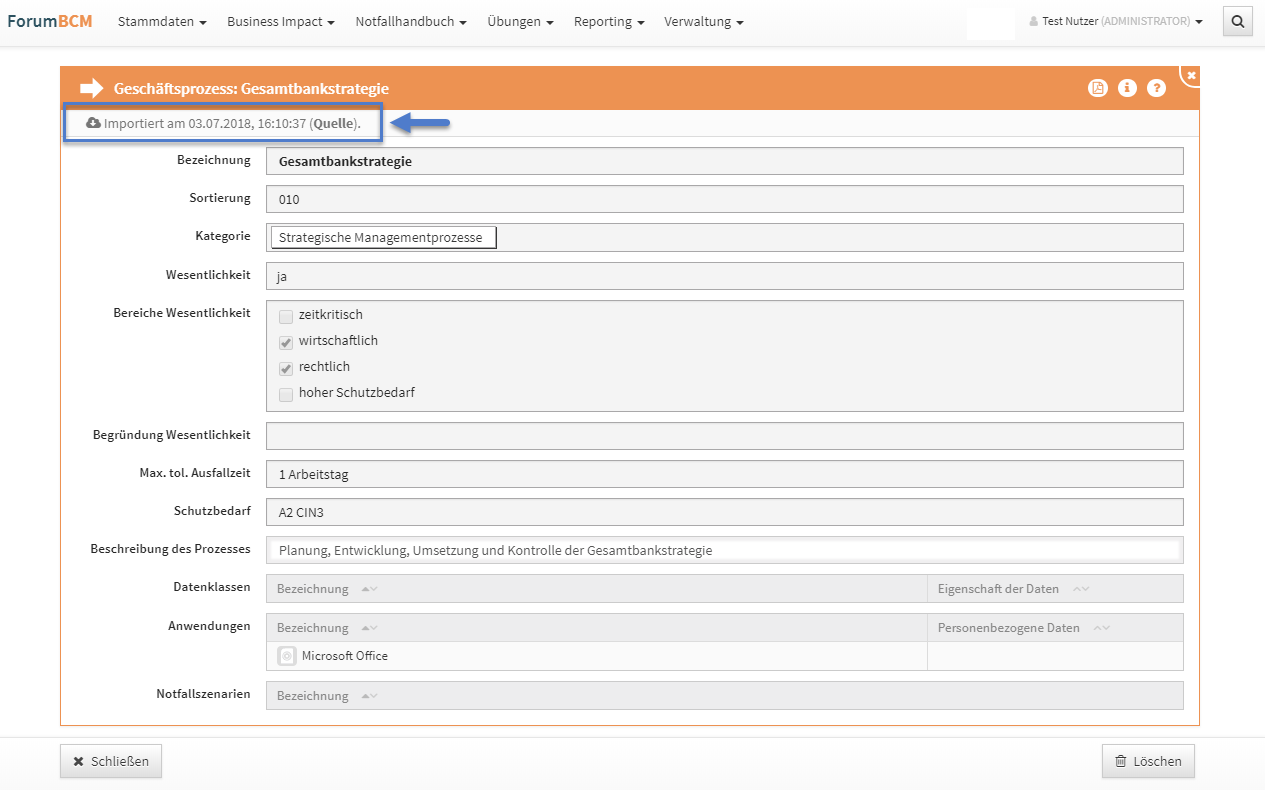Open the Quelle link in import notice
This screenshot has height=790, width=1265.
click(335, 123)
